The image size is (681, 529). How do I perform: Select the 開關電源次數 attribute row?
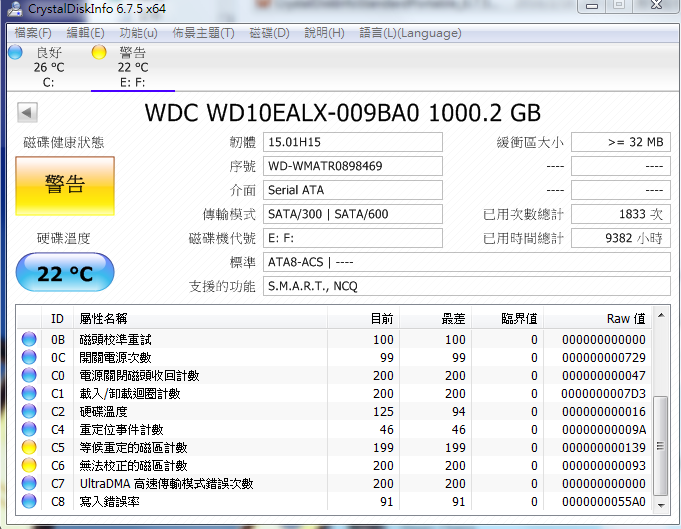pyautogui.click(x=334, y=357)
